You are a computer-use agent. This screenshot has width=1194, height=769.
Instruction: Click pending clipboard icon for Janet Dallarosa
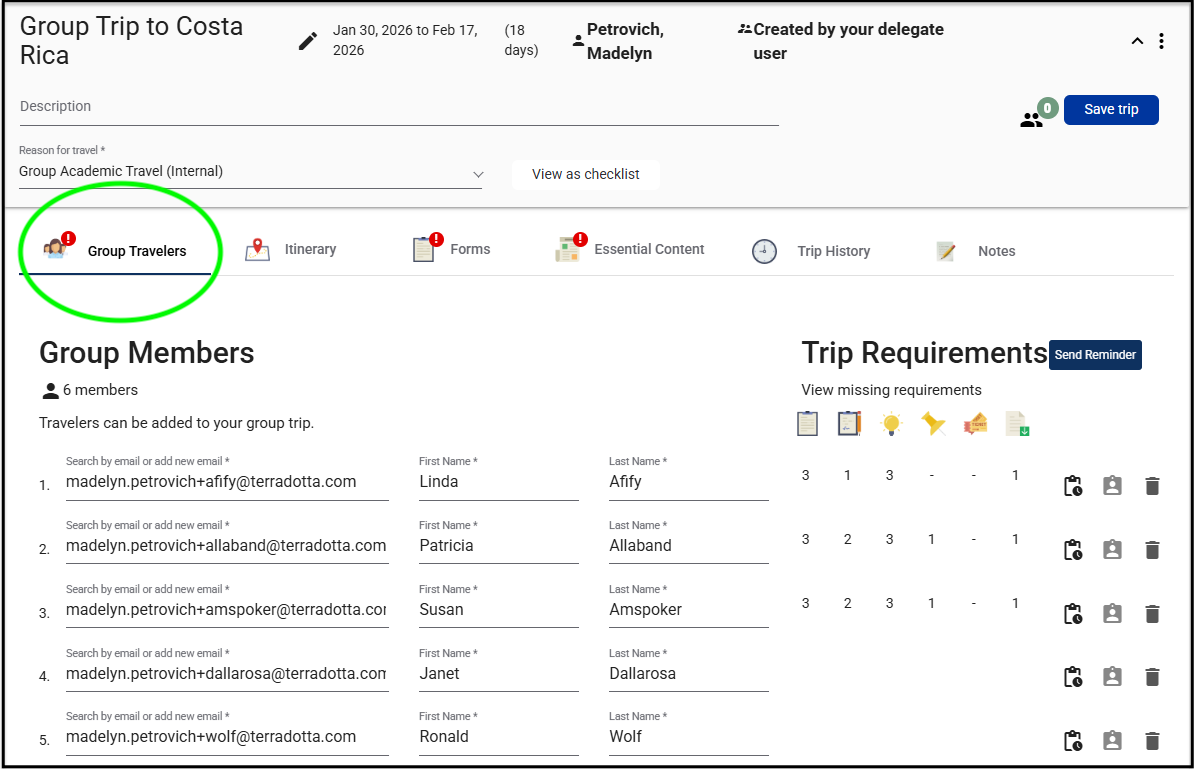coord(1073,677)
